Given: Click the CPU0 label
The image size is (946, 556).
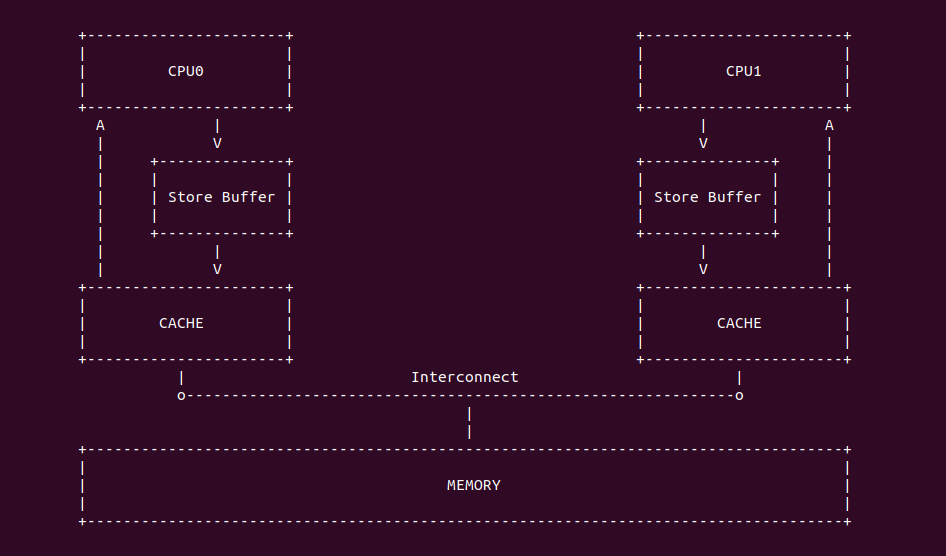Looking at the screenshot, I should [185, 71].
